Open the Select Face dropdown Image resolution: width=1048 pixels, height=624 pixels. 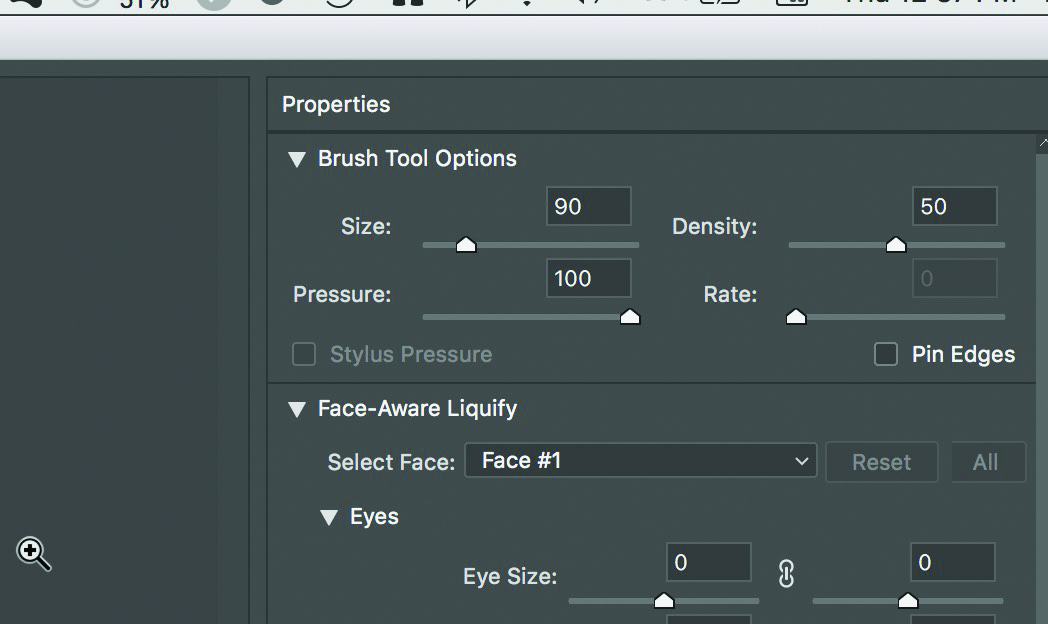640,461
